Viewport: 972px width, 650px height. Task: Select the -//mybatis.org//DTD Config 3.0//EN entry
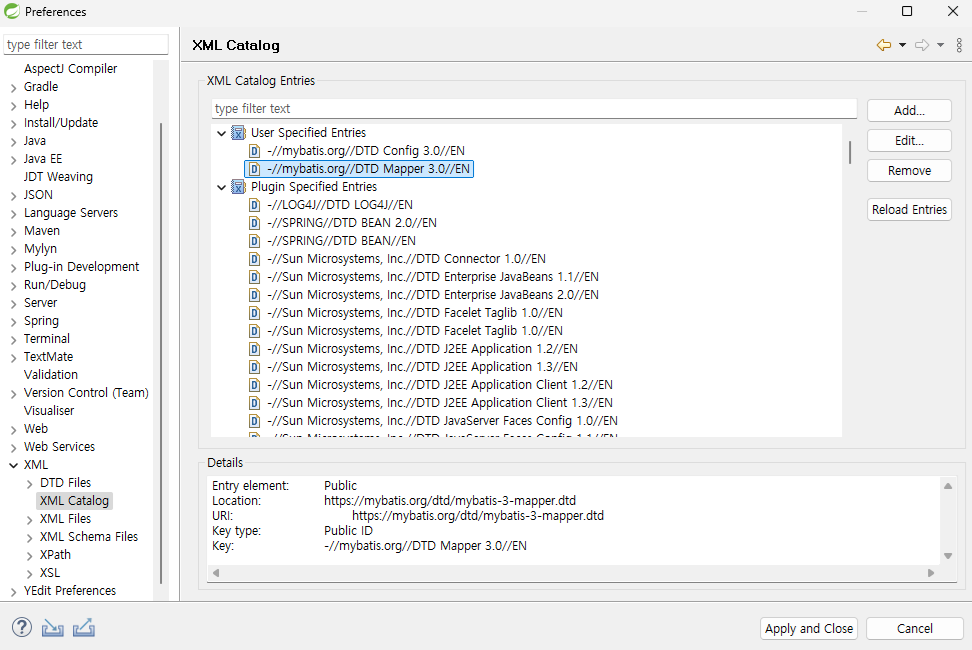coord(366,151)
